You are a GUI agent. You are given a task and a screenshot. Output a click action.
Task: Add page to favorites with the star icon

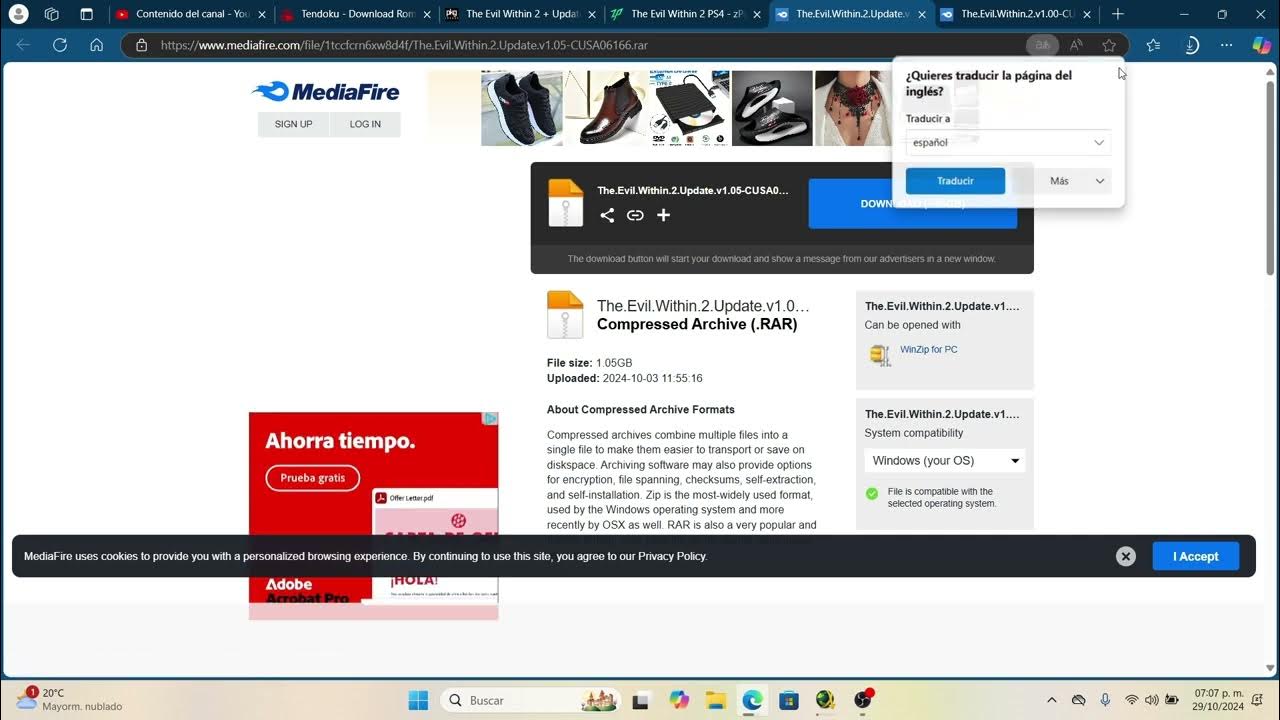[x=1109, y=45]
